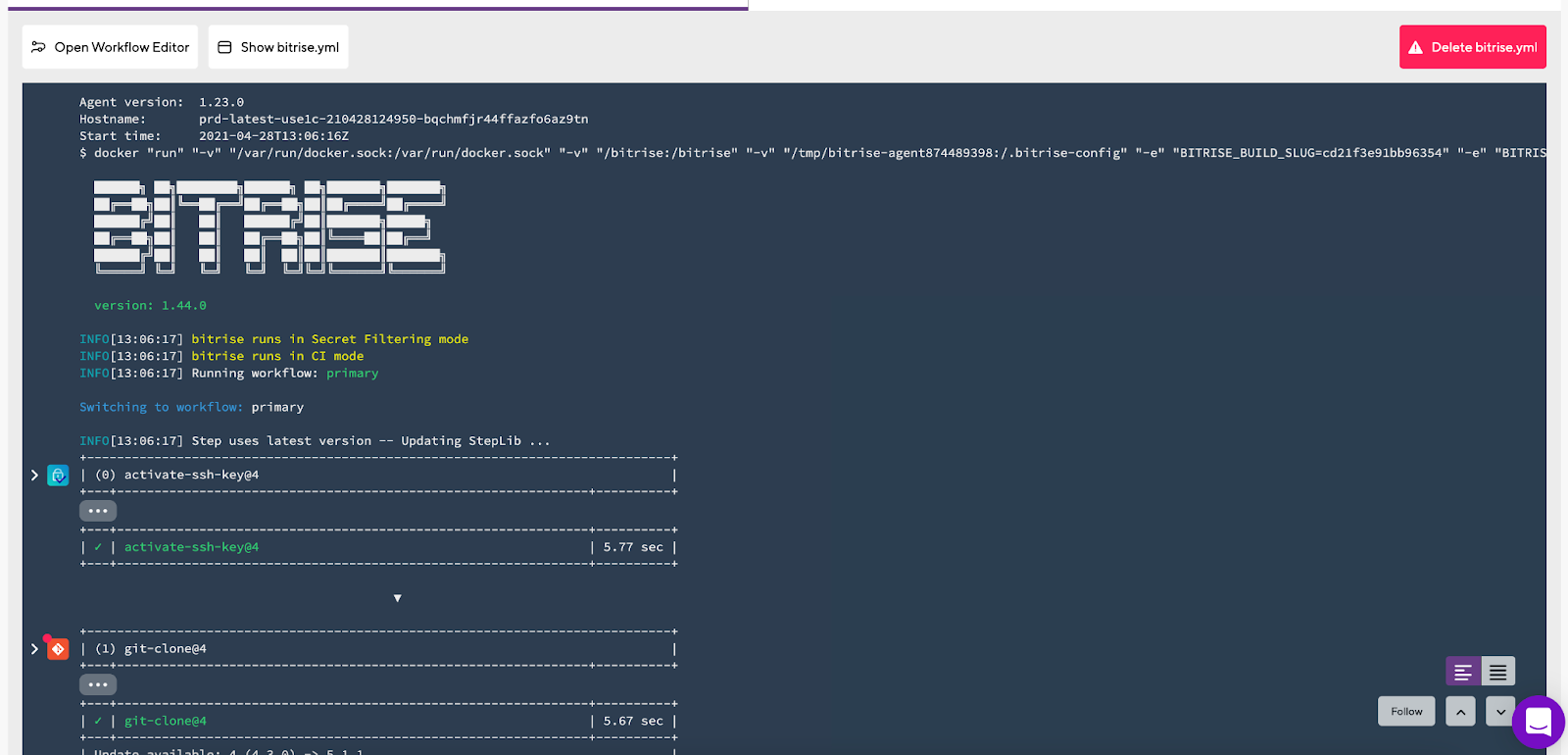Show collapsed activate-ssh-key log lines via ellipsis
The width and height of the screenshot is (1568, 755).
click(98, 511)
